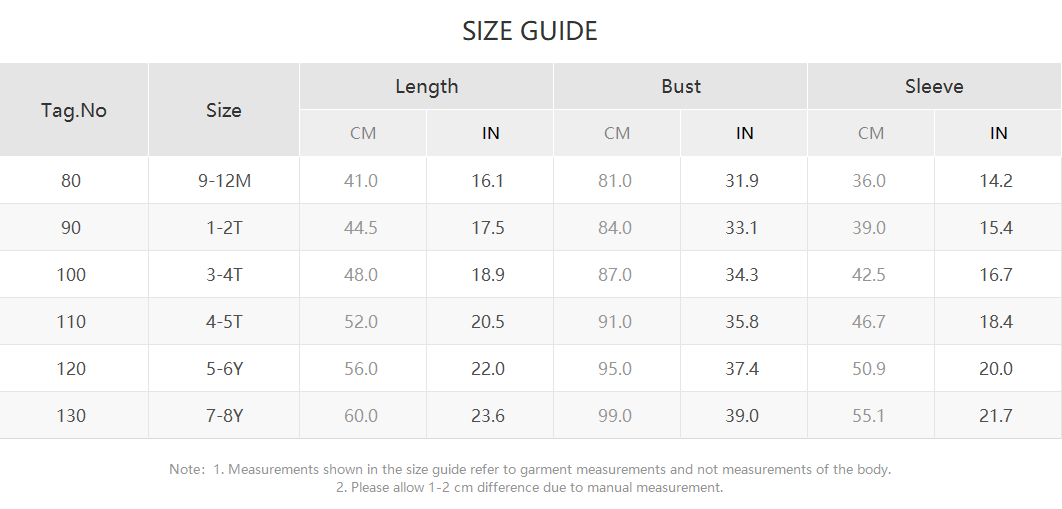The height and width of the screenshot is (509, 1062).
Task: Click the 9-12M size cell
Action: [x=224, y=181]
